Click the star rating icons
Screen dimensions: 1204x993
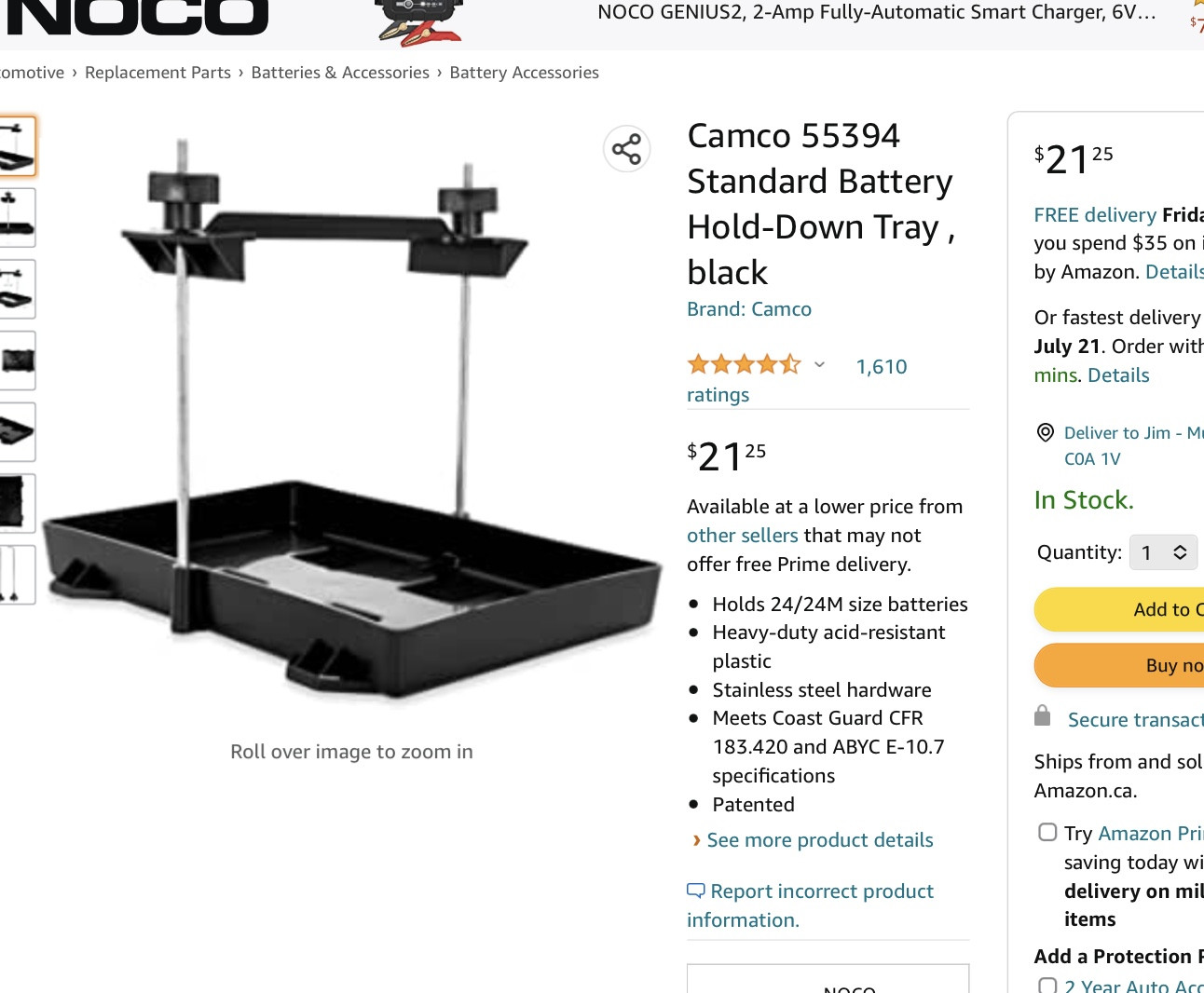(x=744, y=364)
